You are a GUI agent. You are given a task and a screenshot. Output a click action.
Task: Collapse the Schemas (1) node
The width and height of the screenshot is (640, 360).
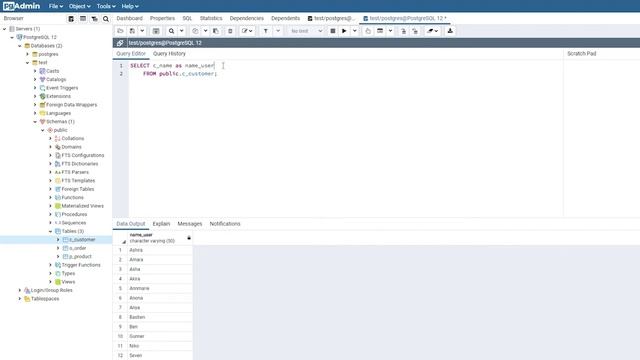[35, 122]
